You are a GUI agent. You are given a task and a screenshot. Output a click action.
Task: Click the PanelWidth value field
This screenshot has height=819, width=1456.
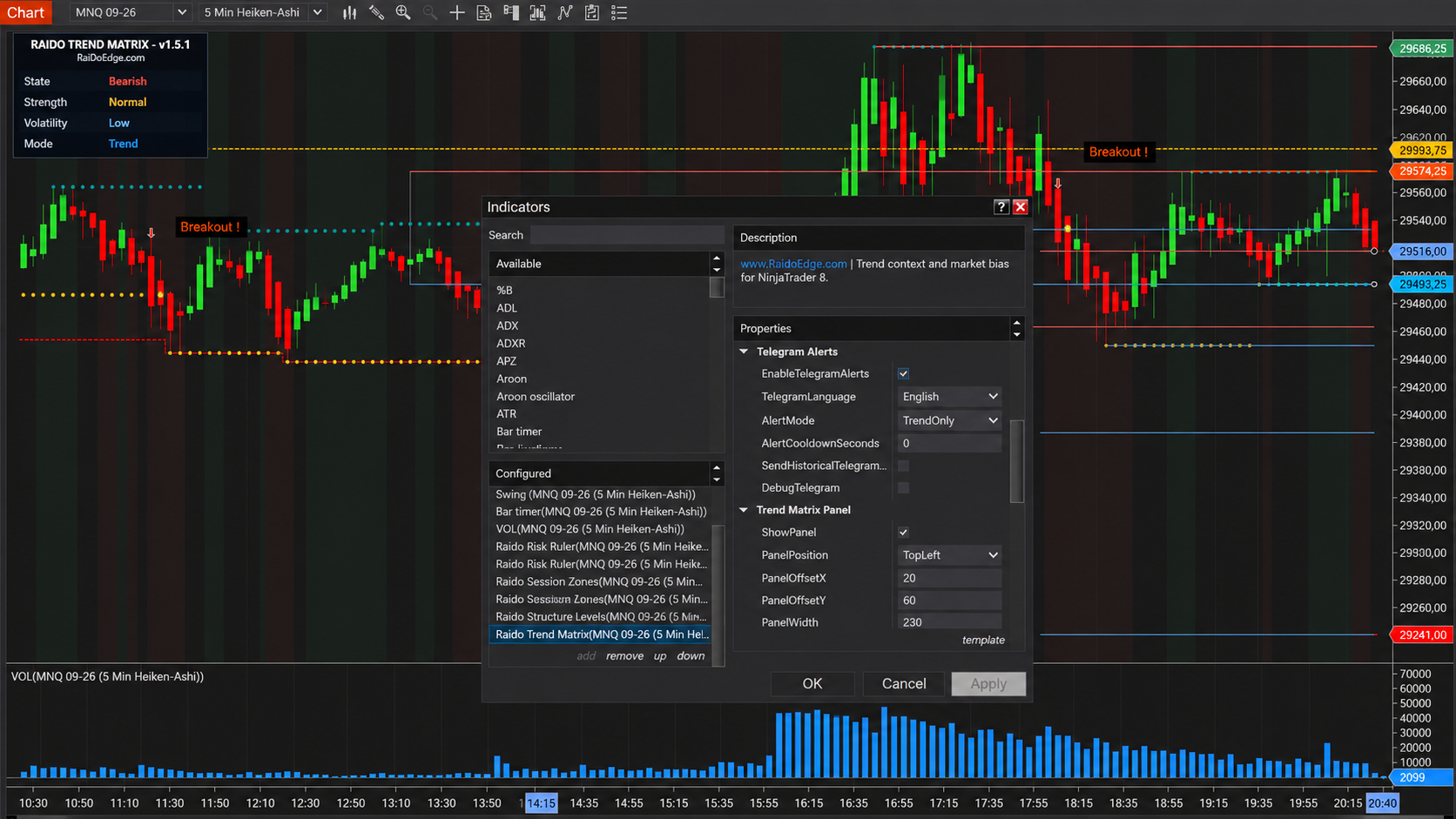949,622
